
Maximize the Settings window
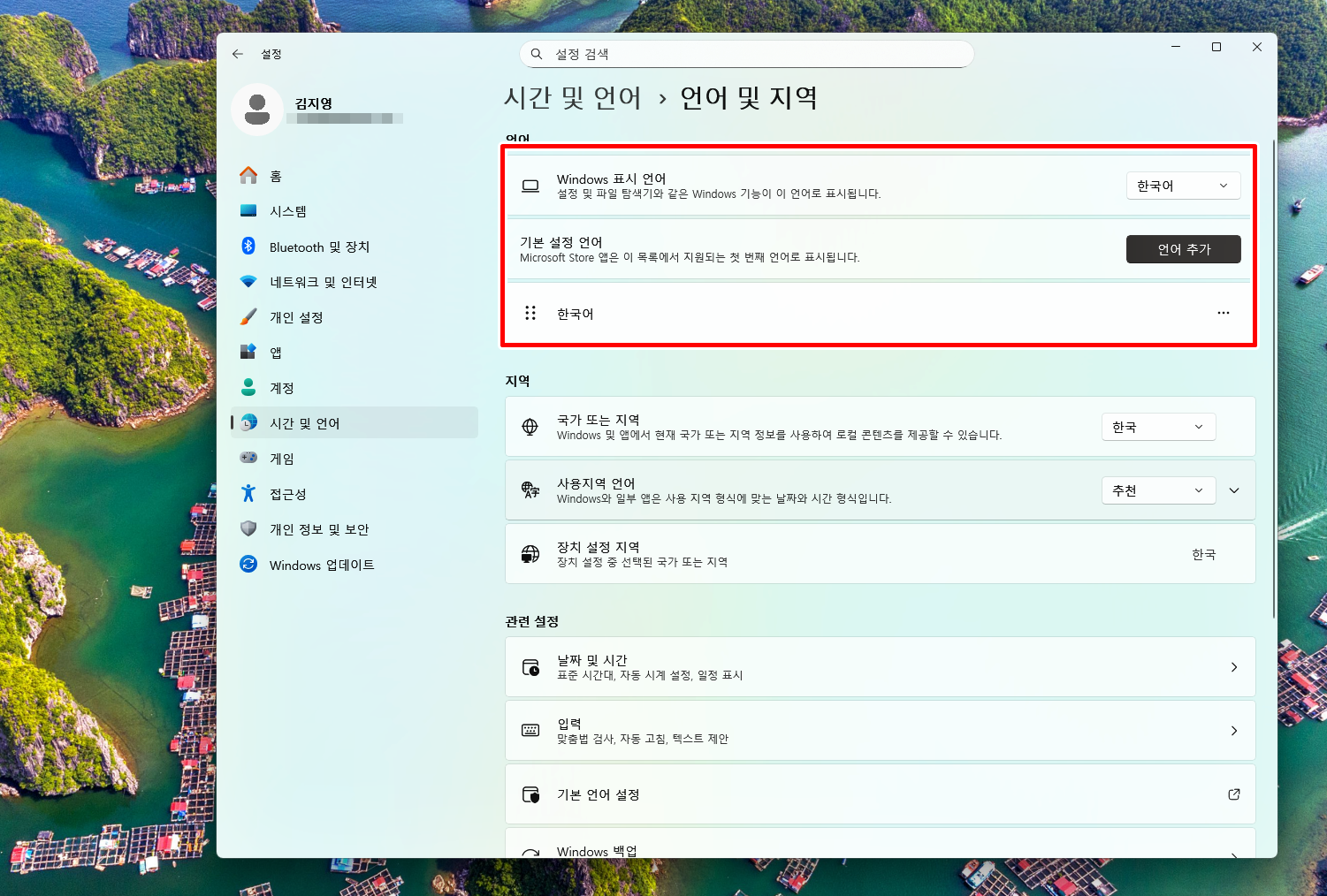point(1216,47)
